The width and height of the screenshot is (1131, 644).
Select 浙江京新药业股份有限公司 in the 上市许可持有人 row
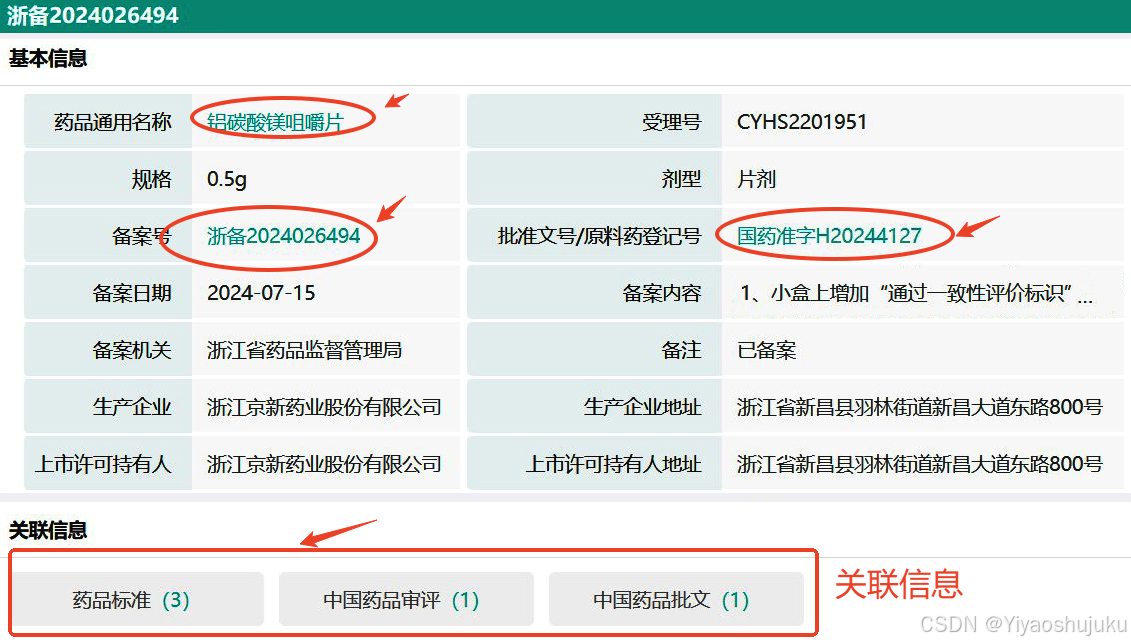(324, 464)
